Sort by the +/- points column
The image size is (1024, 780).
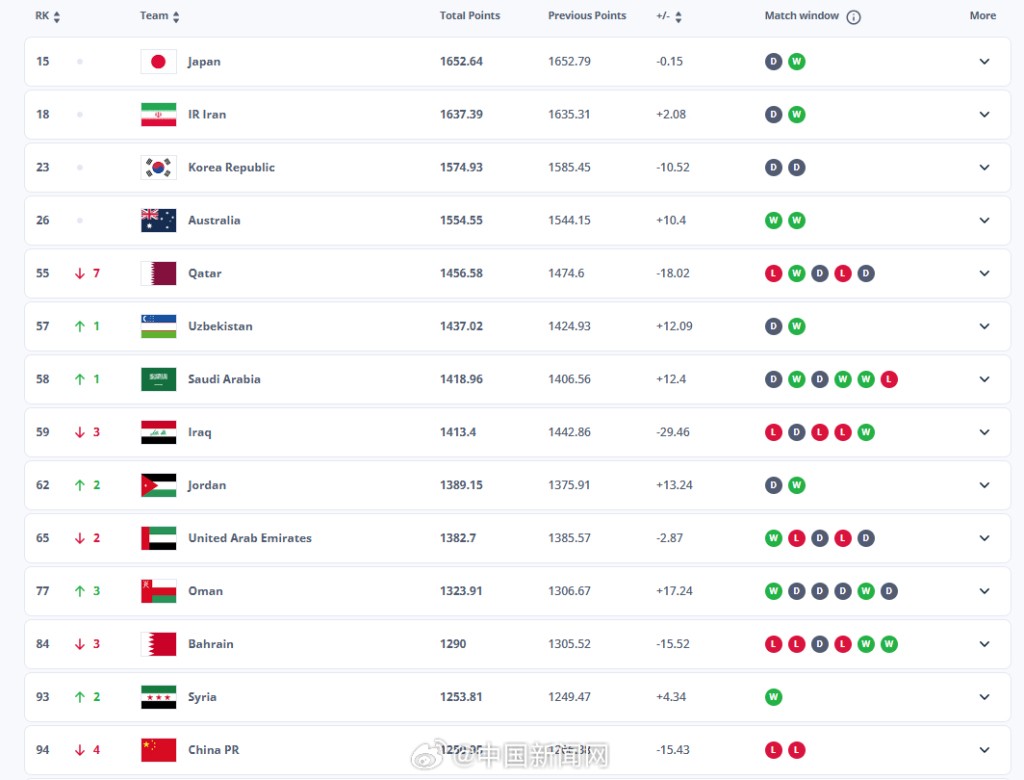[x=669, y=17]
